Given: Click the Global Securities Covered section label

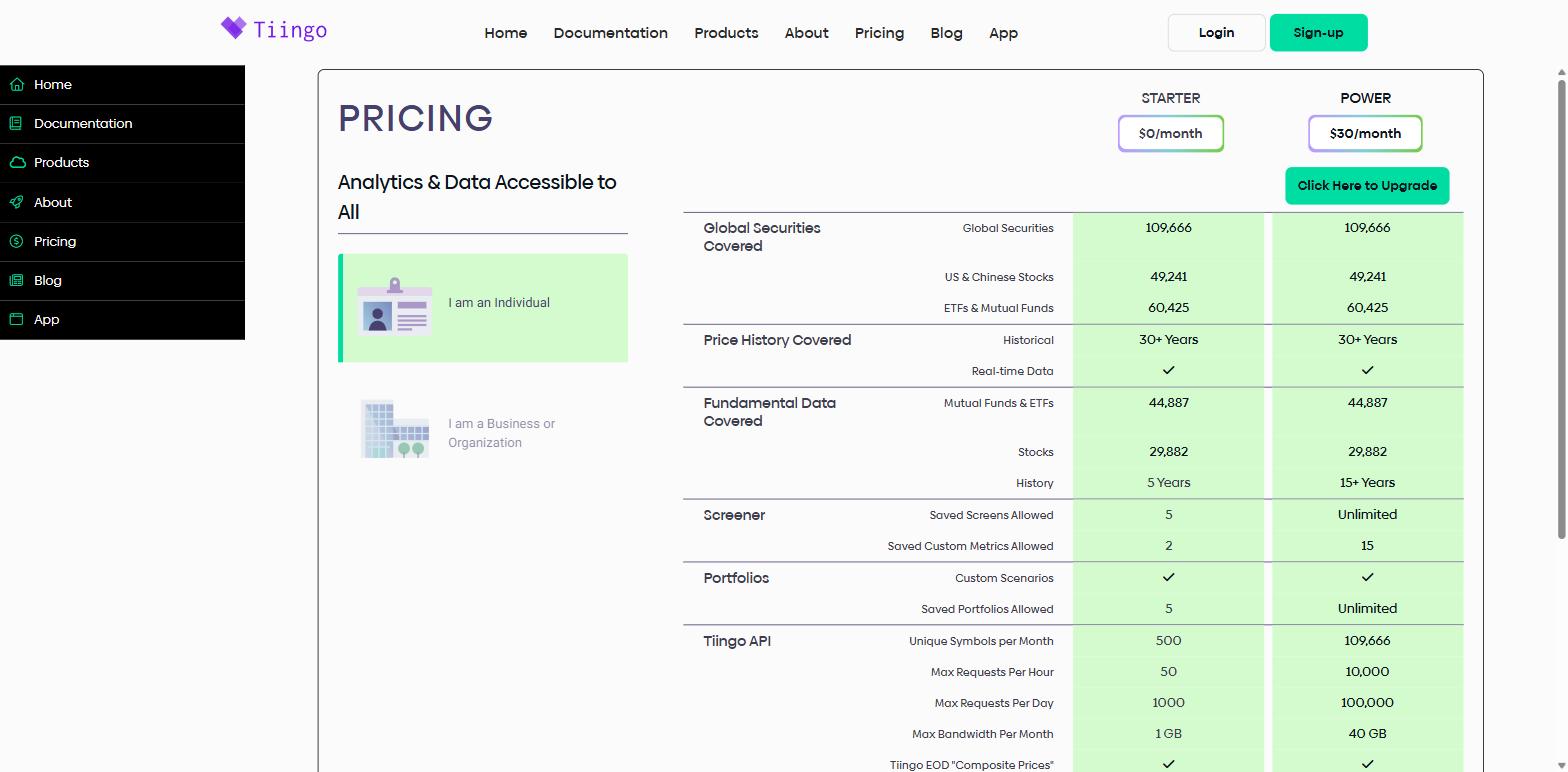Looking at the screenshot, I should click(x=762, y=237).
